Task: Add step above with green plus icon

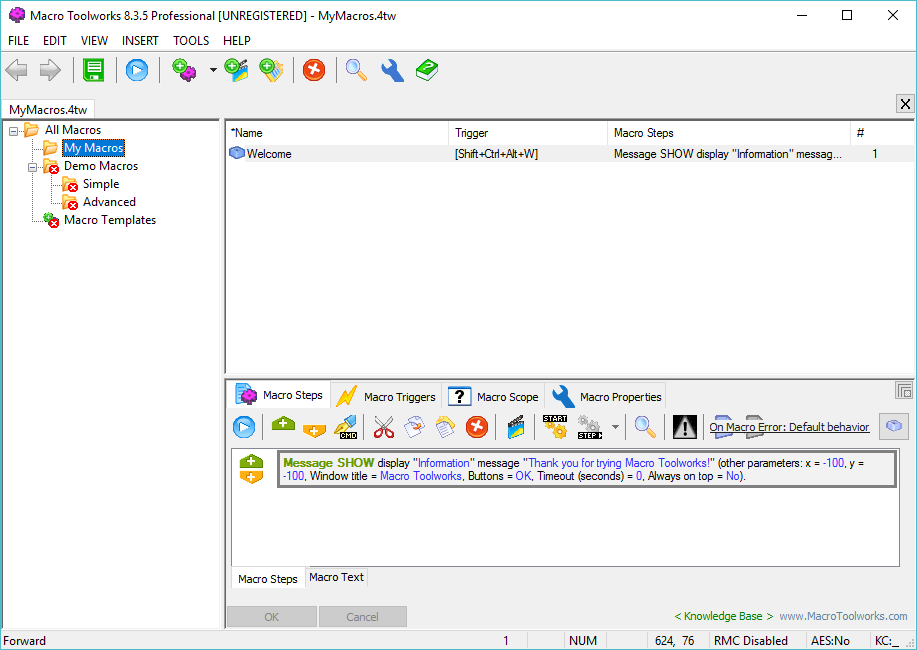Action: pyautogui.click(x=283, y=424)
